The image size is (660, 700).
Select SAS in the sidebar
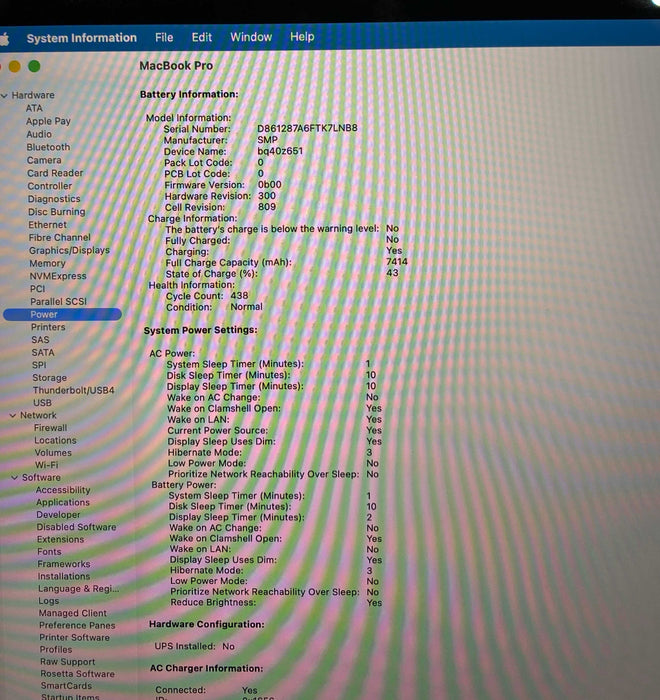click(40, 340)
